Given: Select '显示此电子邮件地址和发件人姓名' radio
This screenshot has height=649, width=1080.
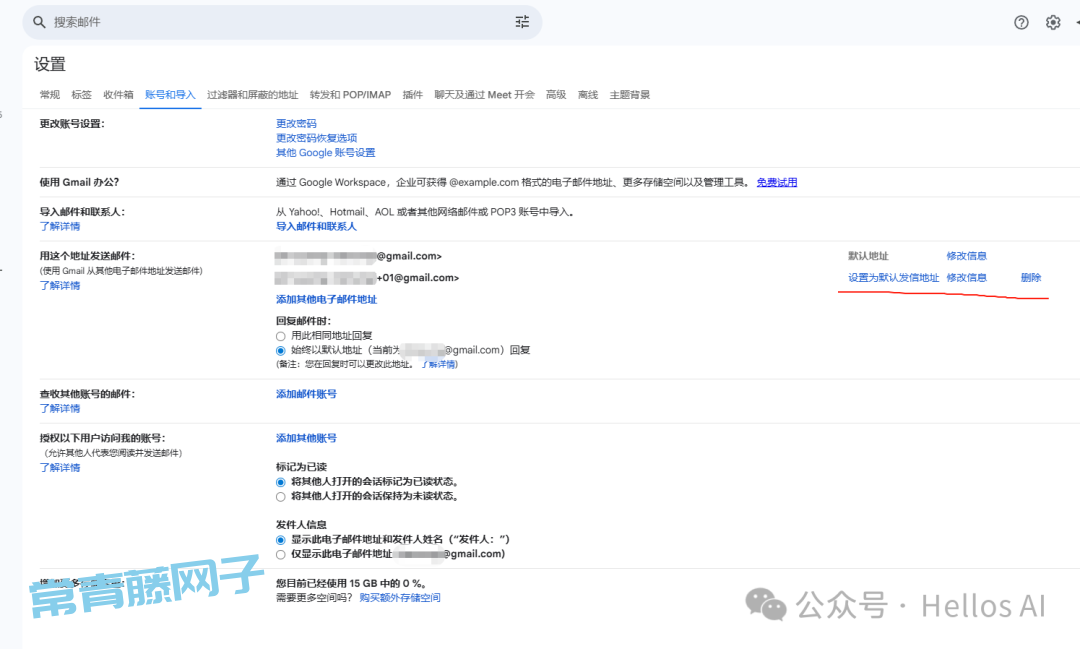Looking at the screenshot, I should pyautogui.click(x=281, y=540).
